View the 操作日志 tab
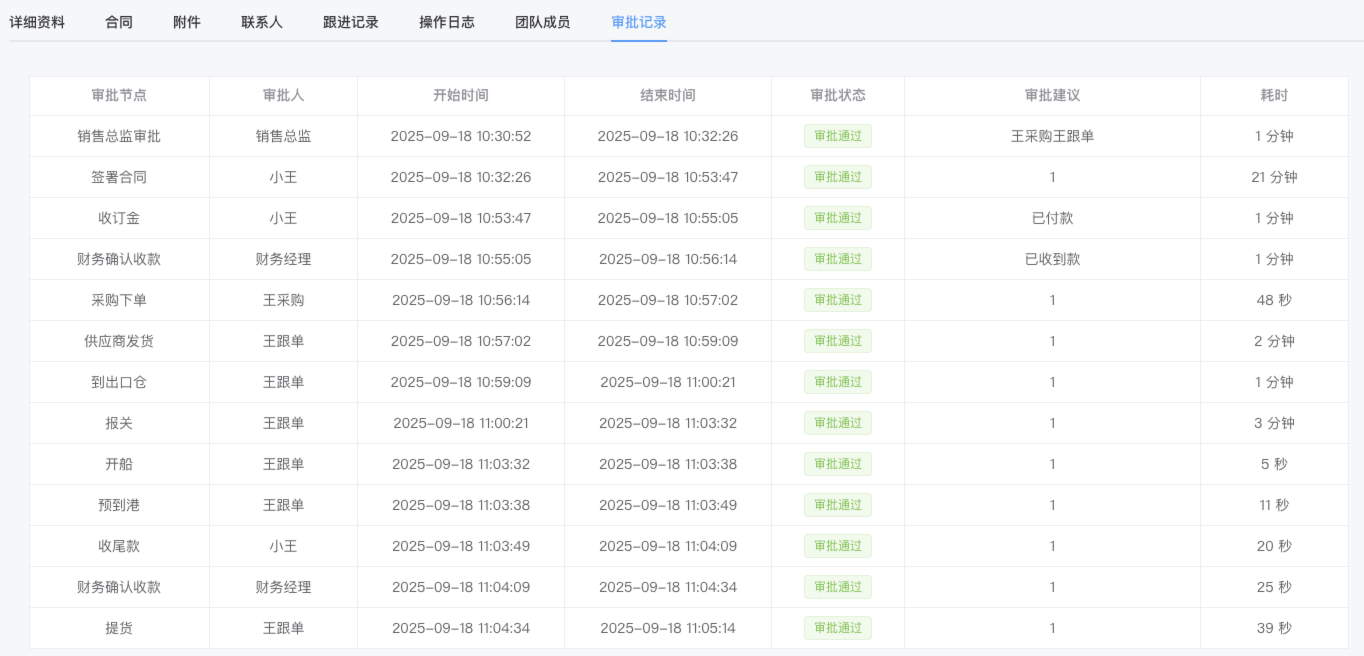1364x656 pixels. tap(447, 22)
